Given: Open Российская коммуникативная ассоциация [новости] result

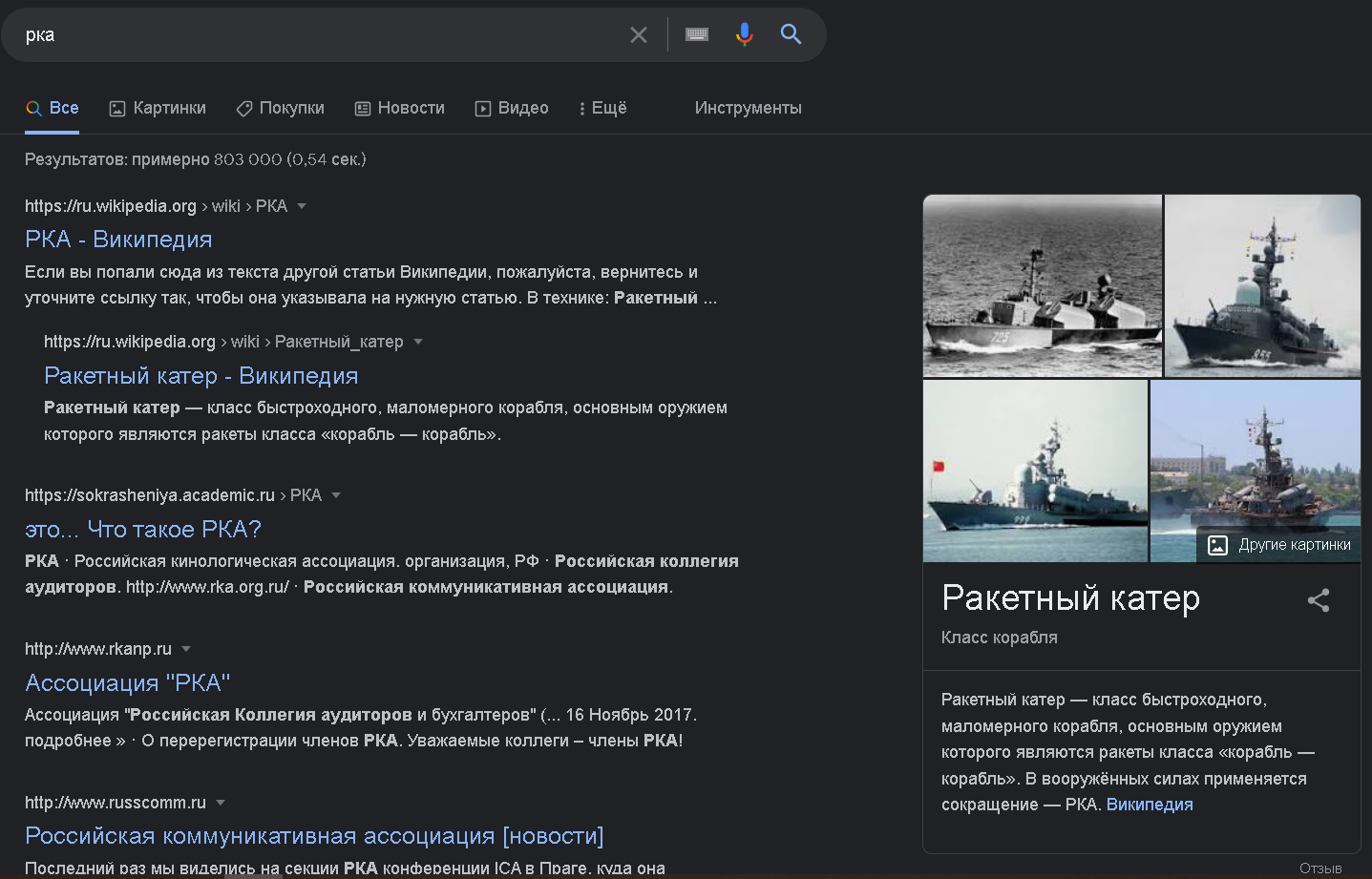Looking at the screenshot, I should [314, 836].
